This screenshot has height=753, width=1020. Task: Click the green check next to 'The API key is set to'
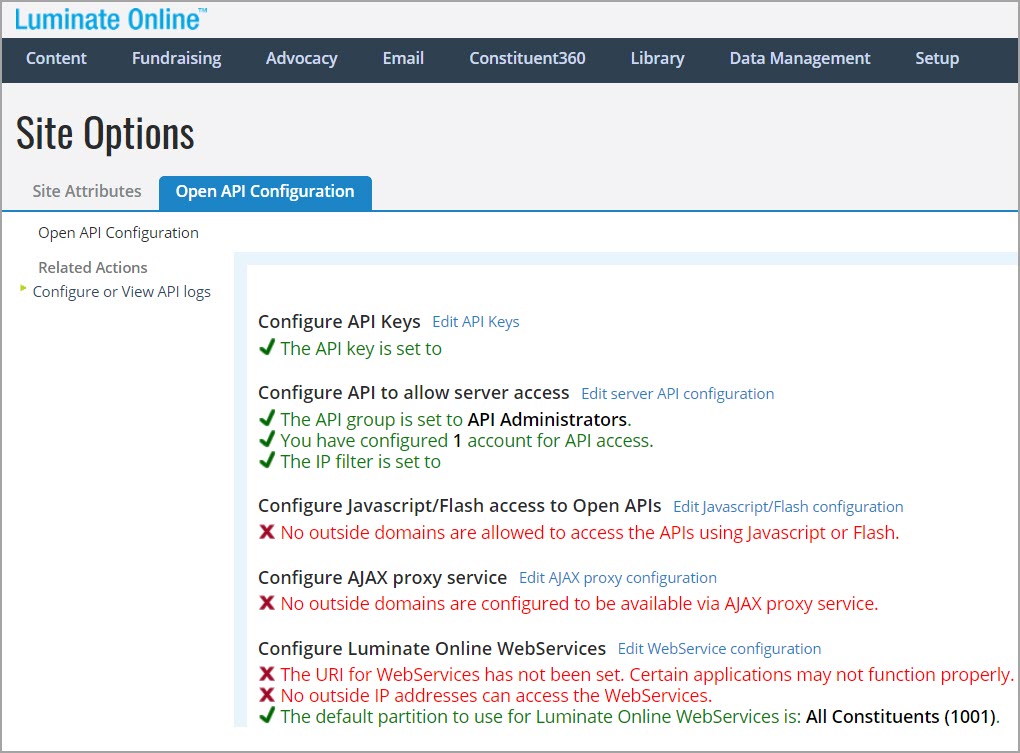point(267,347)
